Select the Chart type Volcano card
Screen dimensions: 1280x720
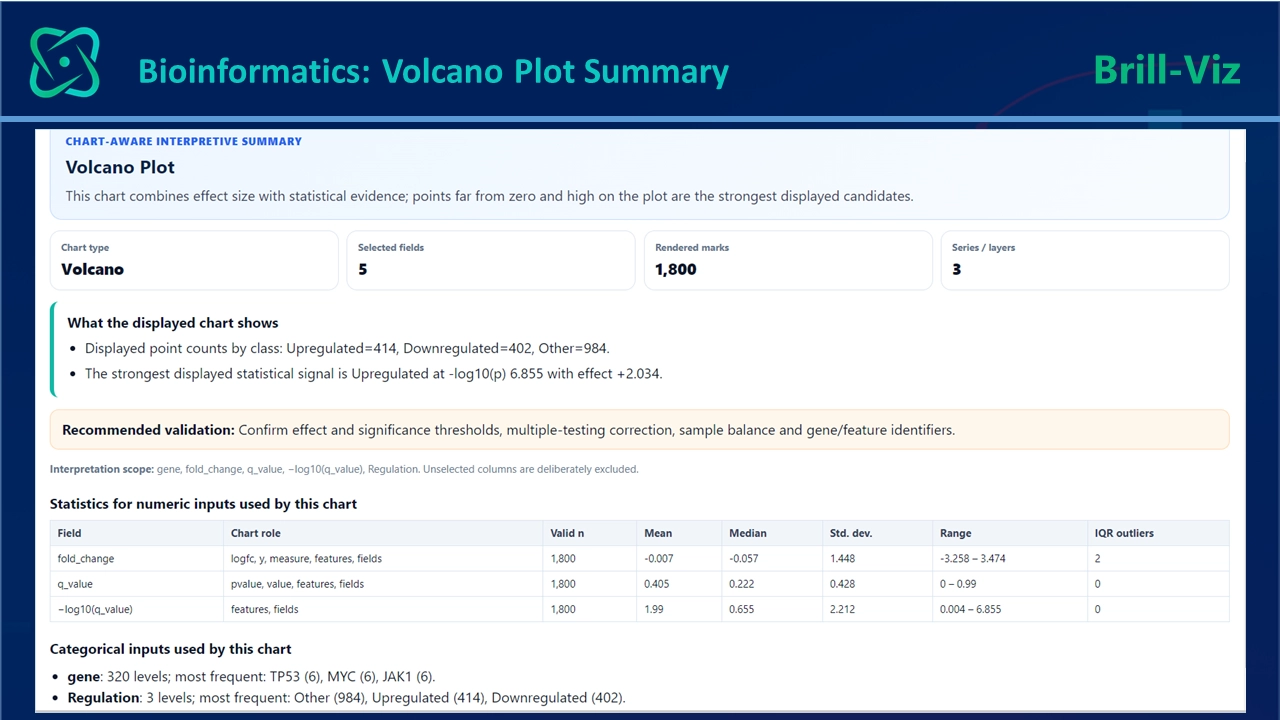(x=195, y=260)
